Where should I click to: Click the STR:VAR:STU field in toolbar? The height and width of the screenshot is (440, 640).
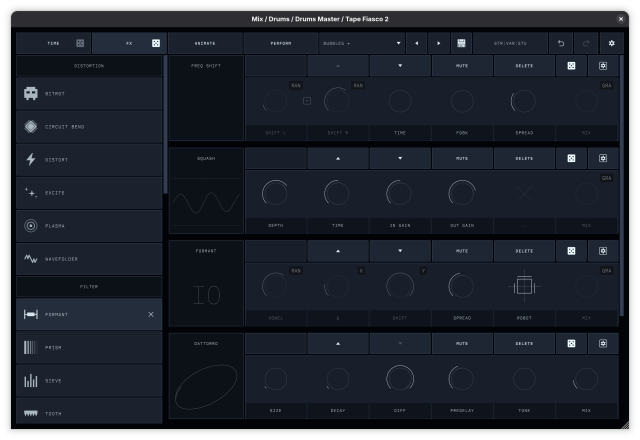click(510, 43)
